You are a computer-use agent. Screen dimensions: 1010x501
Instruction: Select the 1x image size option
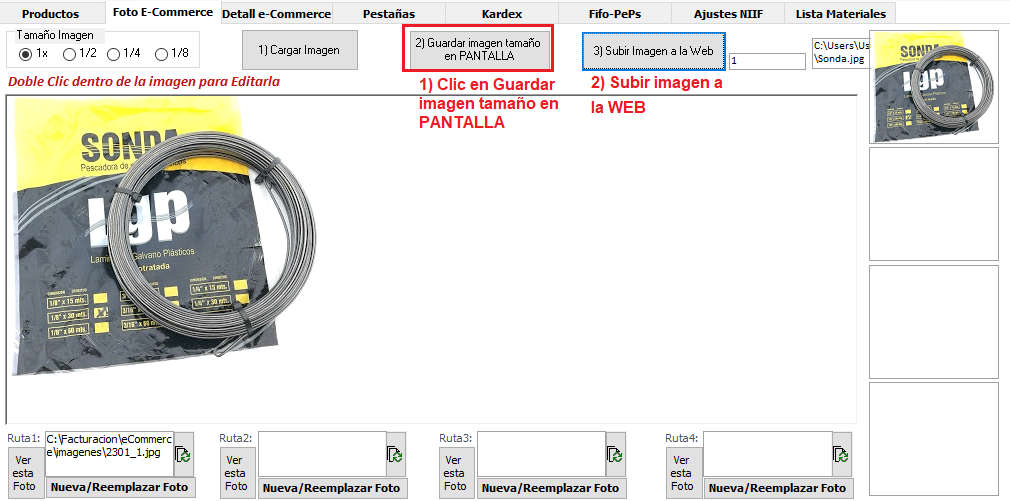click(33, 54)
